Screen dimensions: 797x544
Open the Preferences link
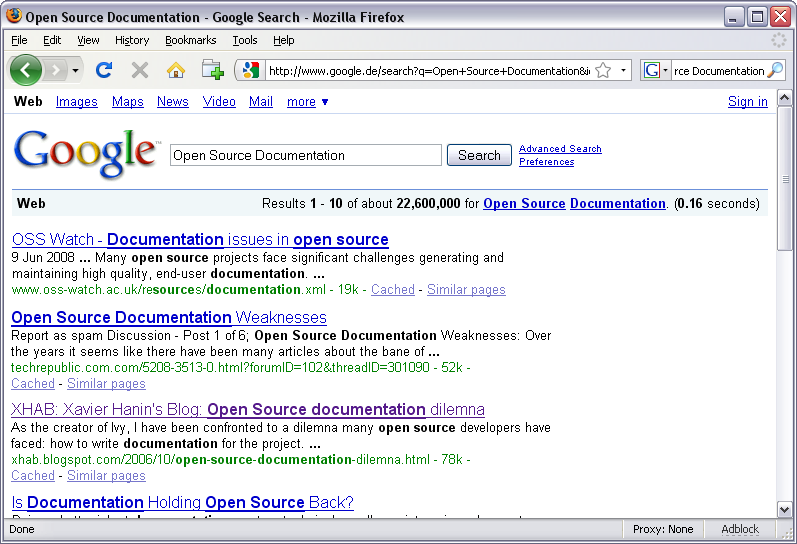point(546,162)
